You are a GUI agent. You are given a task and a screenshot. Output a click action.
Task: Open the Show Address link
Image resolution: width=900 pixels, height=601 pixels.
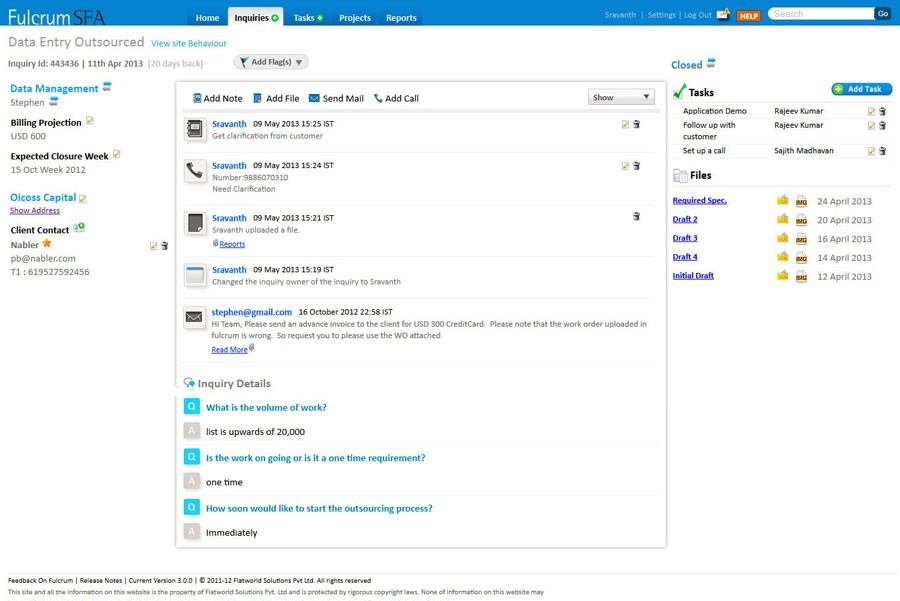pos(35,211)
